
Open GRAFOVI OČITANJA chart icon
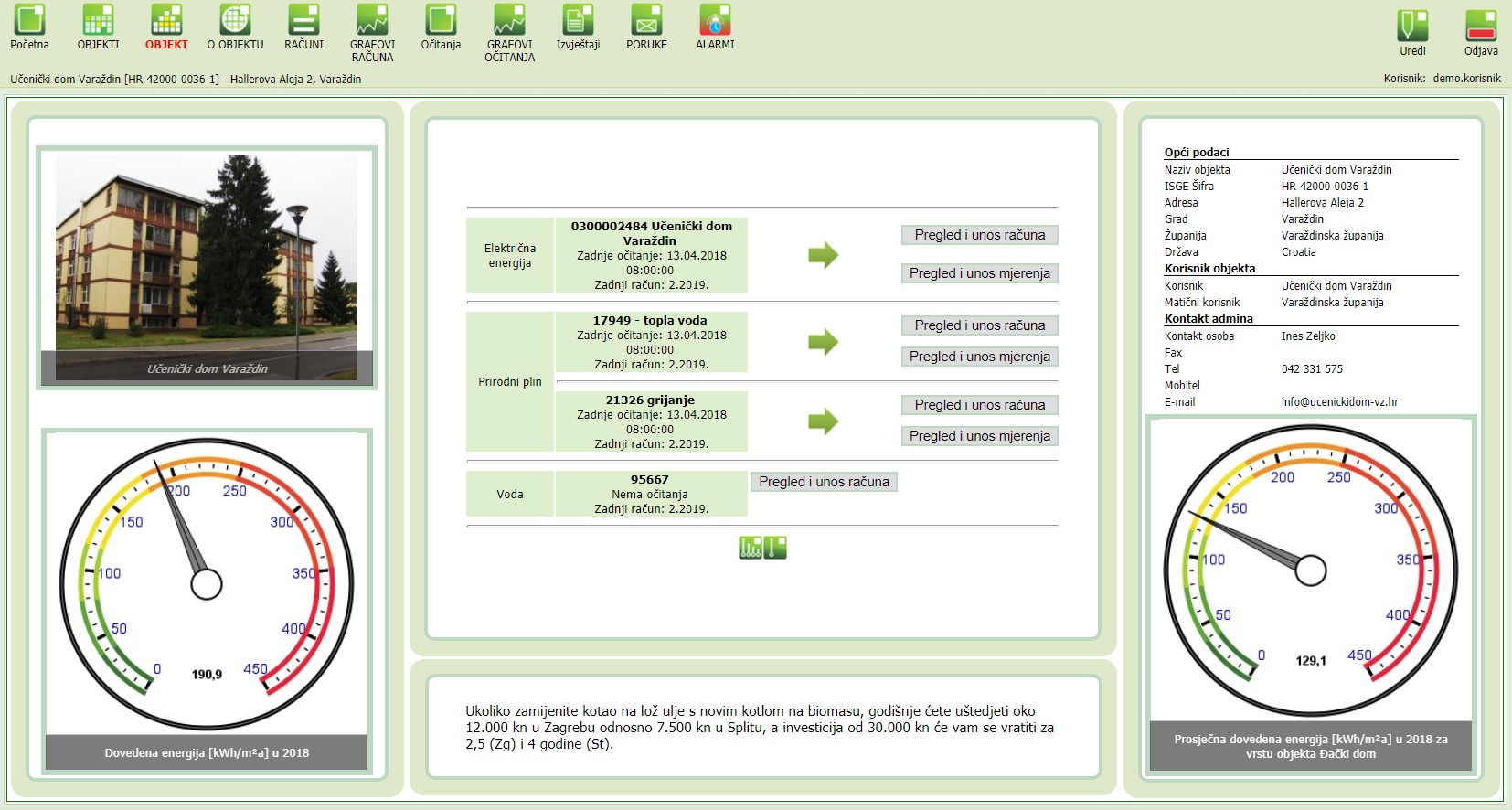(509, 20)
